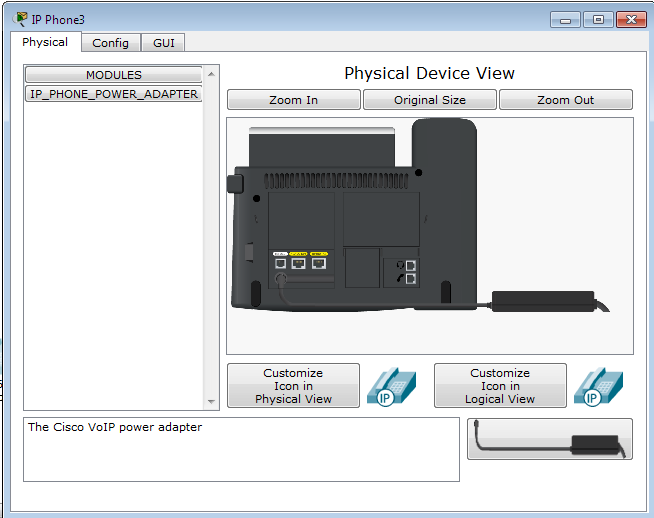
Task: Click the Packet Tracer window title icon
Action: coord(20,19)
